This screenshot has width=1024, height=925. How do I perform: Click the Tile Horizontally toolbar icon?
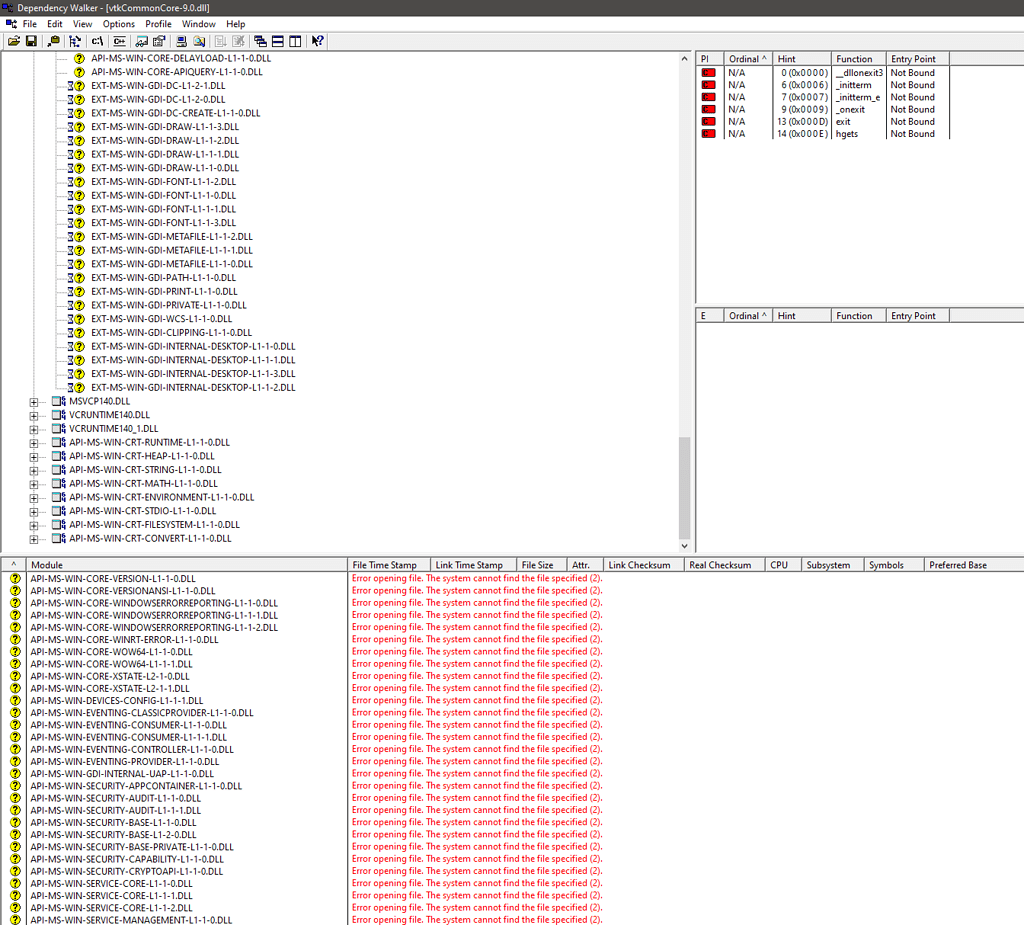pos(278,41)
